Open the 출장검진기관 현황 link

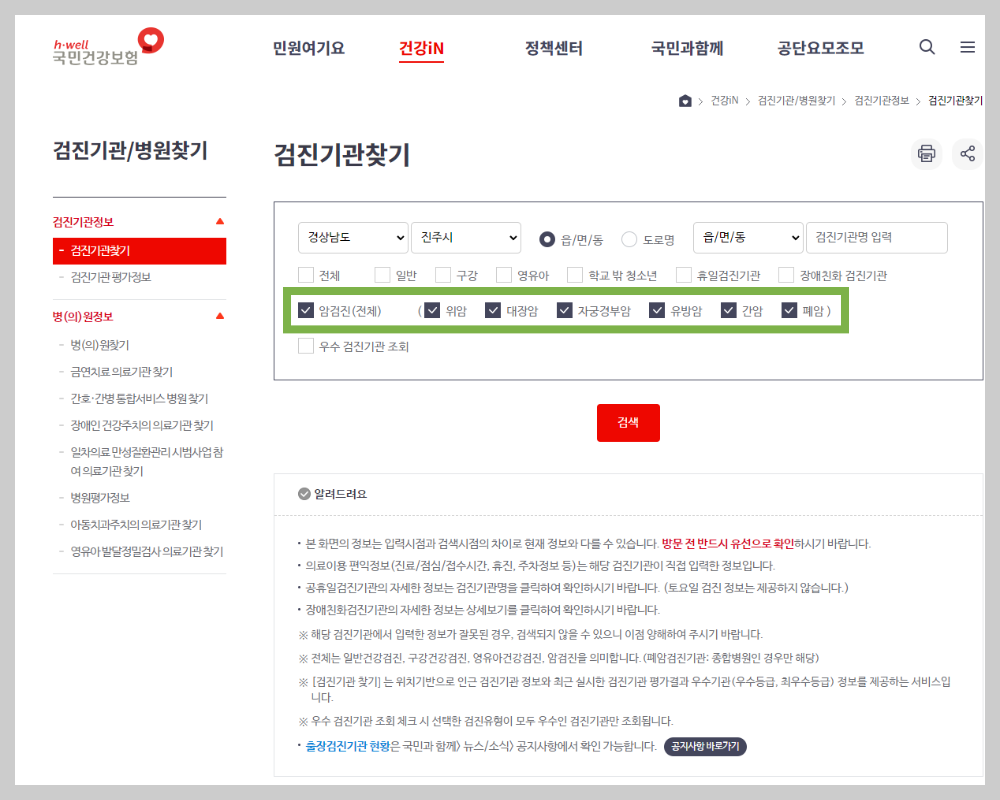tap(348, 746)
